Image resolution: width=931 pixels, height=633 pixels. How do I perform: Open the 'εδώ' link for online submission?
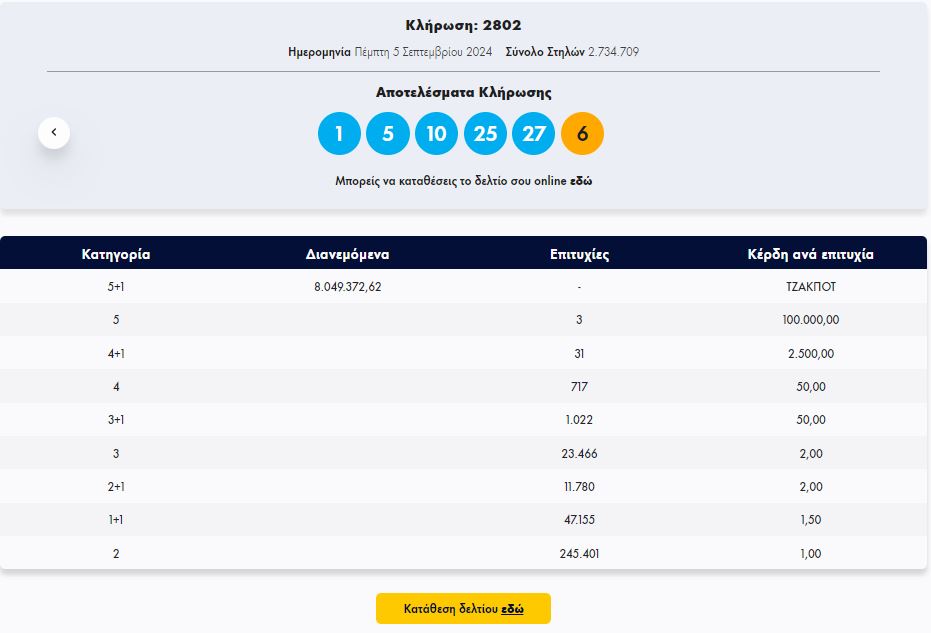[x=581, y=182]
